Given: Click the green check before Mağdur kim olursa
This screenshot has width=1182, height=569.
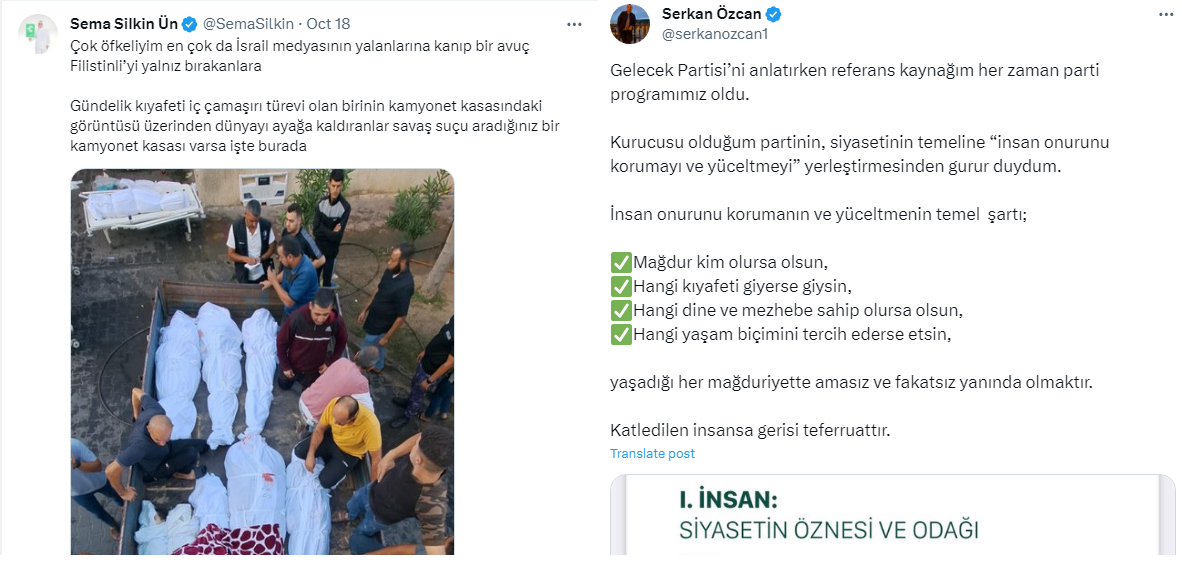Looking at the screenshot, I should [620, 263].
